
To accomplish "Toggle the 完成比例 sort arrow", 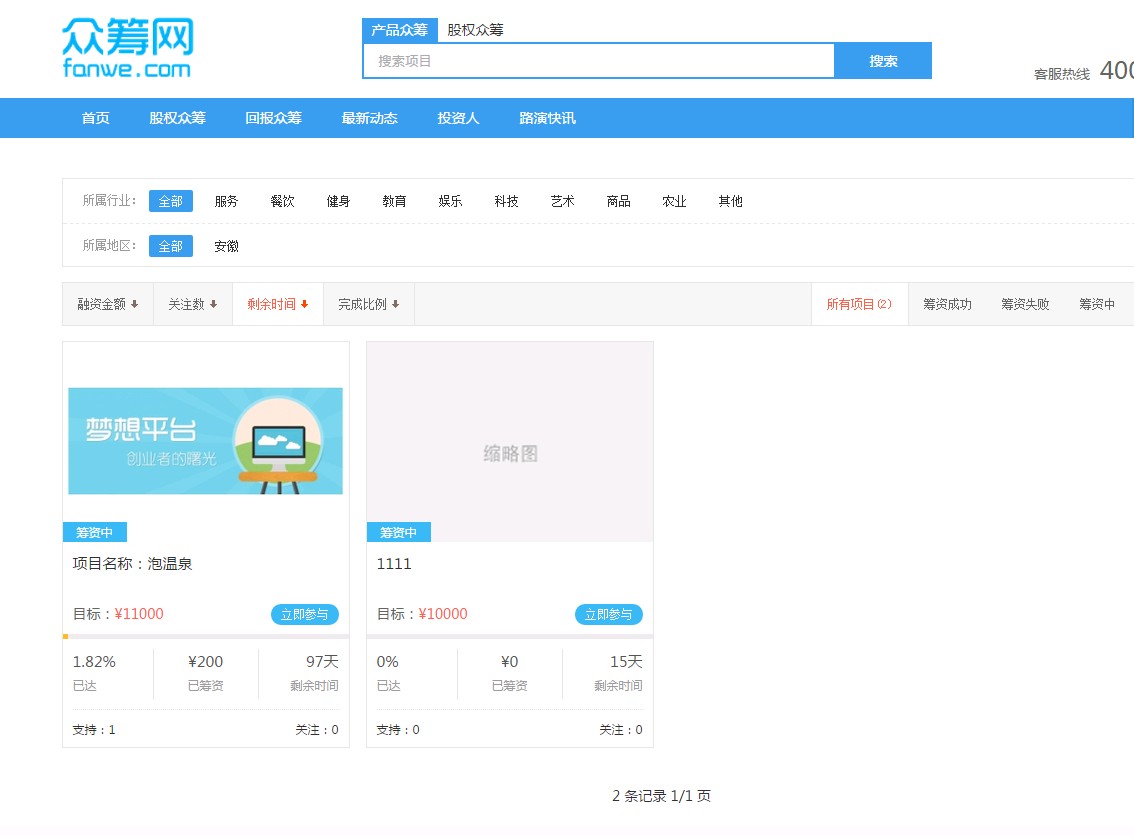I will pos(366,303).
